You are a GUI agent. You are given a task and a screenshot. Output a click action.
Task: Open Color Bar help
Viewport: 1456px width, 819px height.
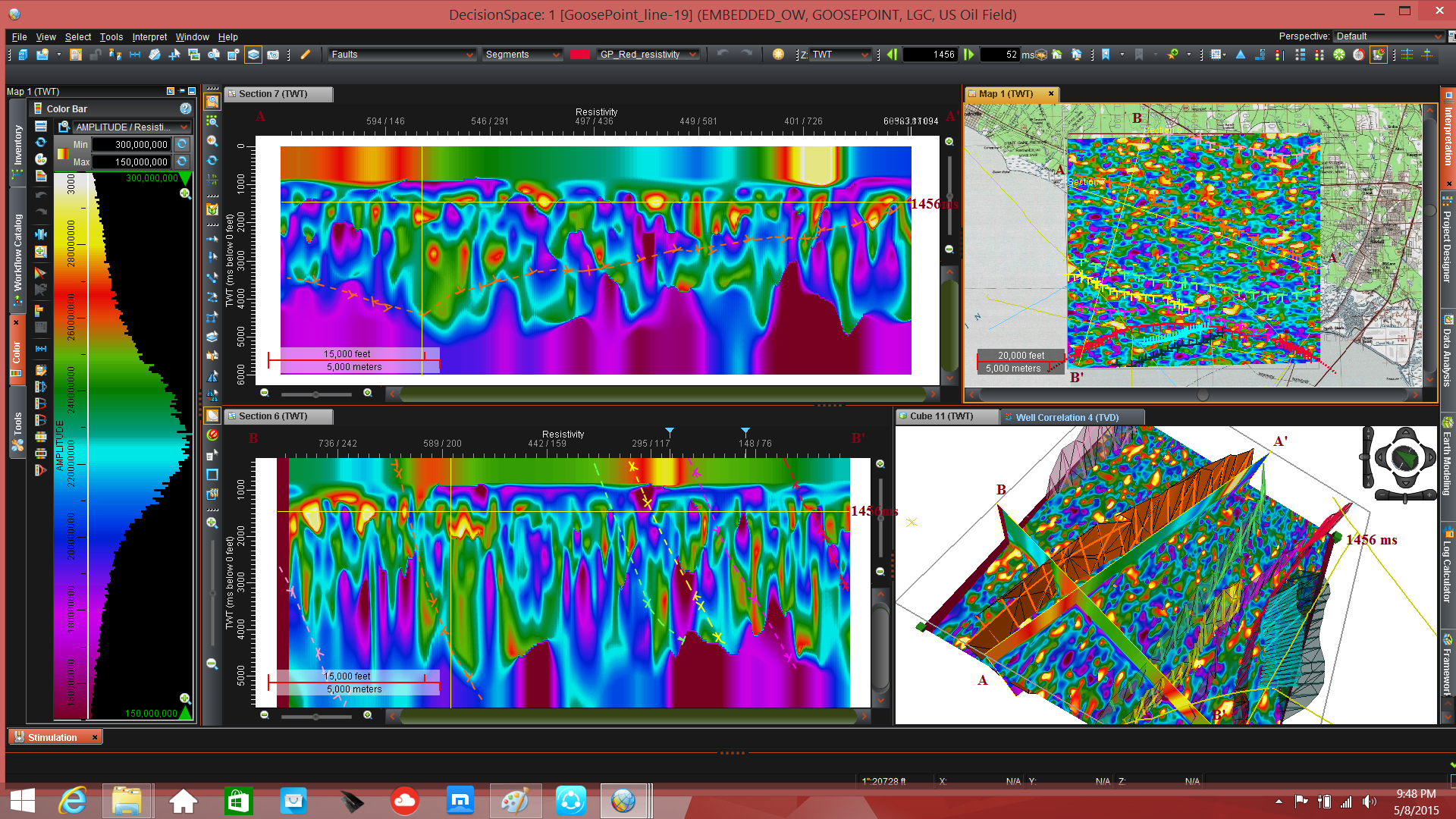[x=185, y=108]
